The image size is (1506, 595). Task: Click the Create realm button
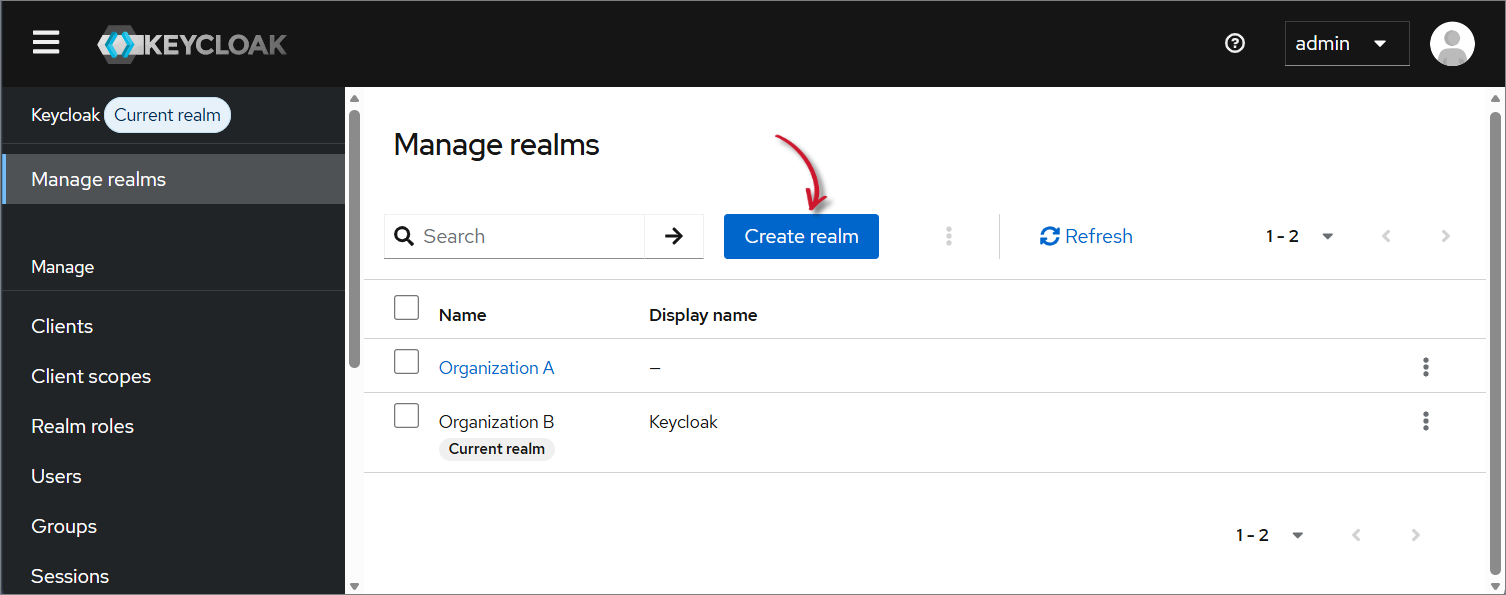[801, 236]
